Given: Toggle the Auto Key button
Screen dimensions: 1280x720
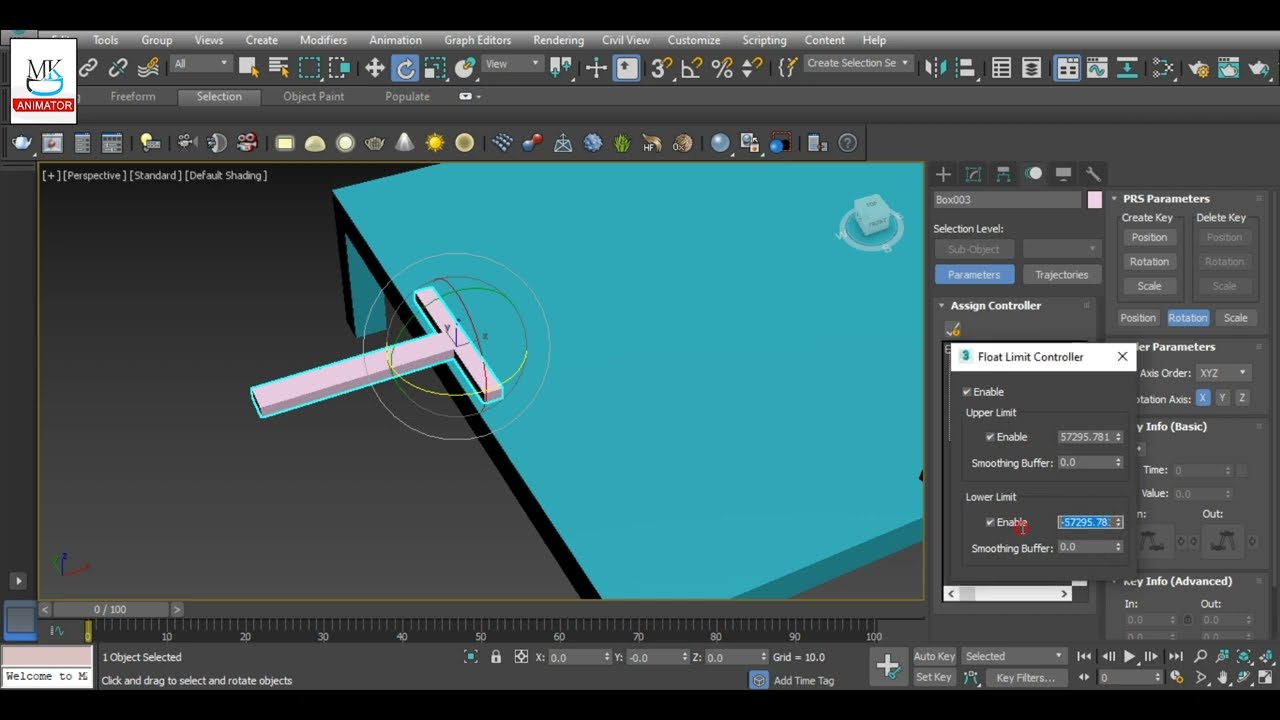Looking at the screenshot, I should click(x=934, y=656).
